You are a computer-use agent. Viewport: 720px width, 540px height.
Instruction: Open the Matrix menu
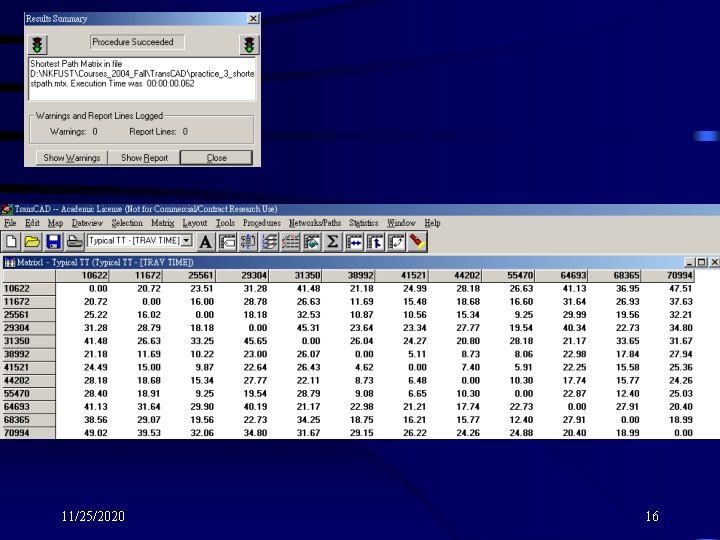tap(163, 223)
